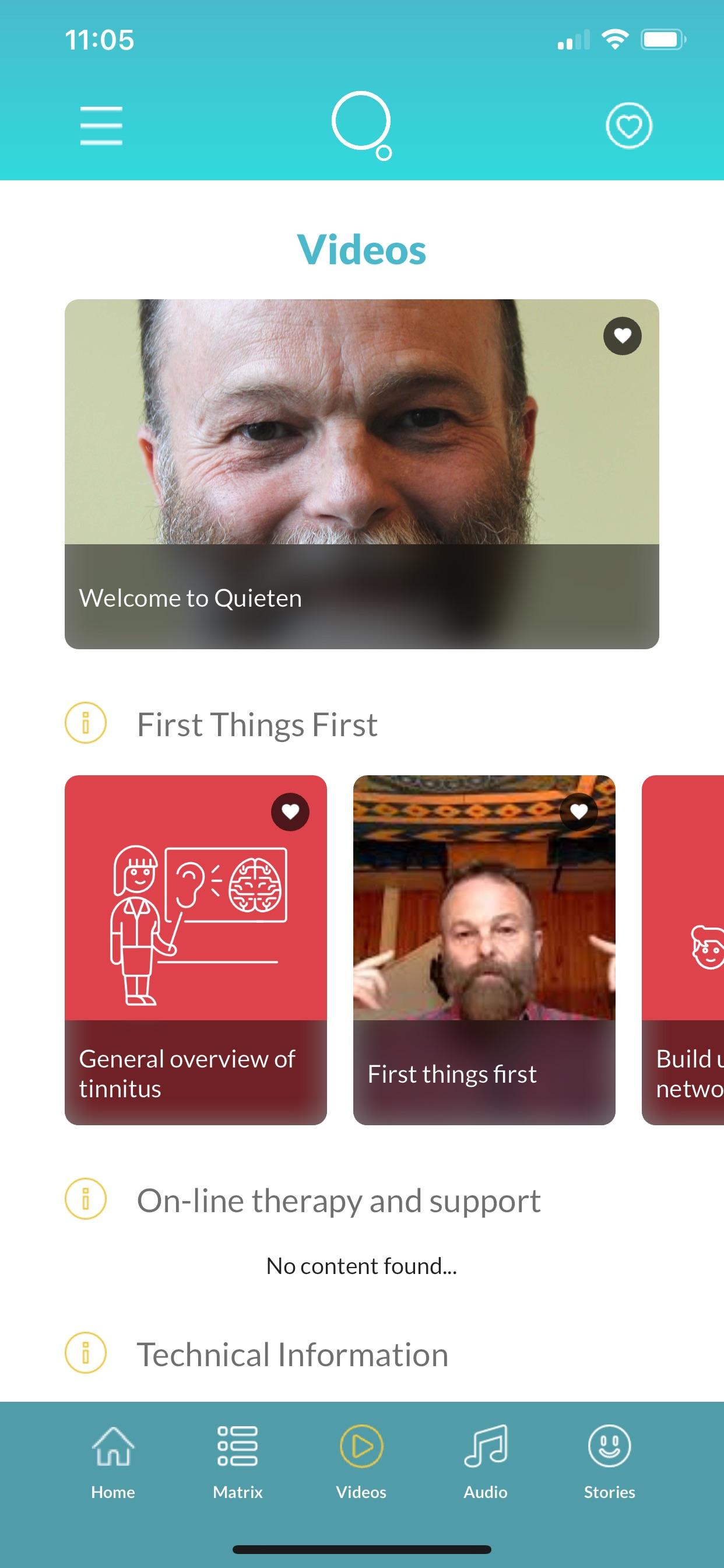724x1568 pixels.
Task: Favorite the First things first video
Action: [579, 812]
